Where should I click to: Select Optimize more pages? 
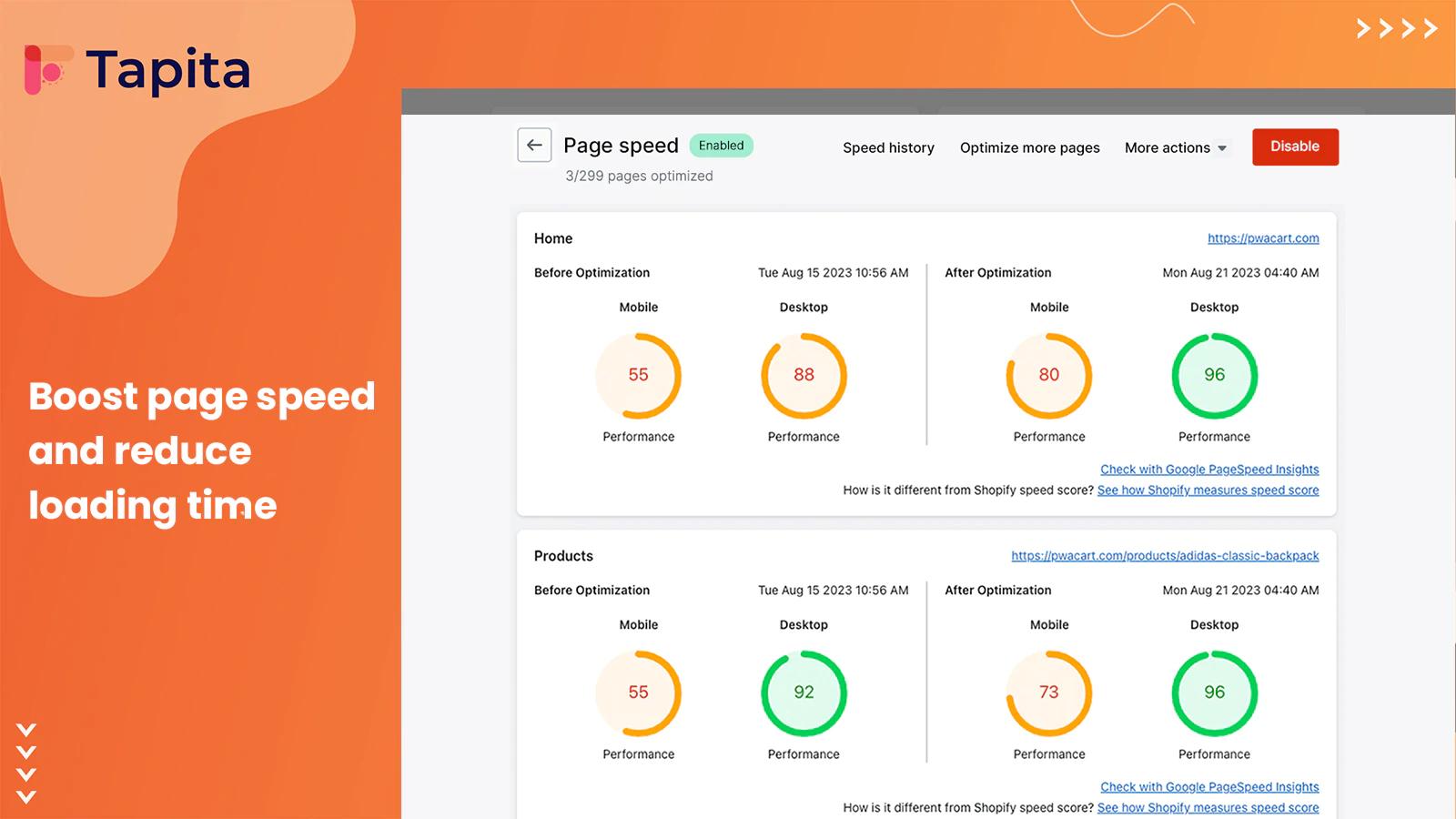pyautogui.click(x=1029, y=147)
